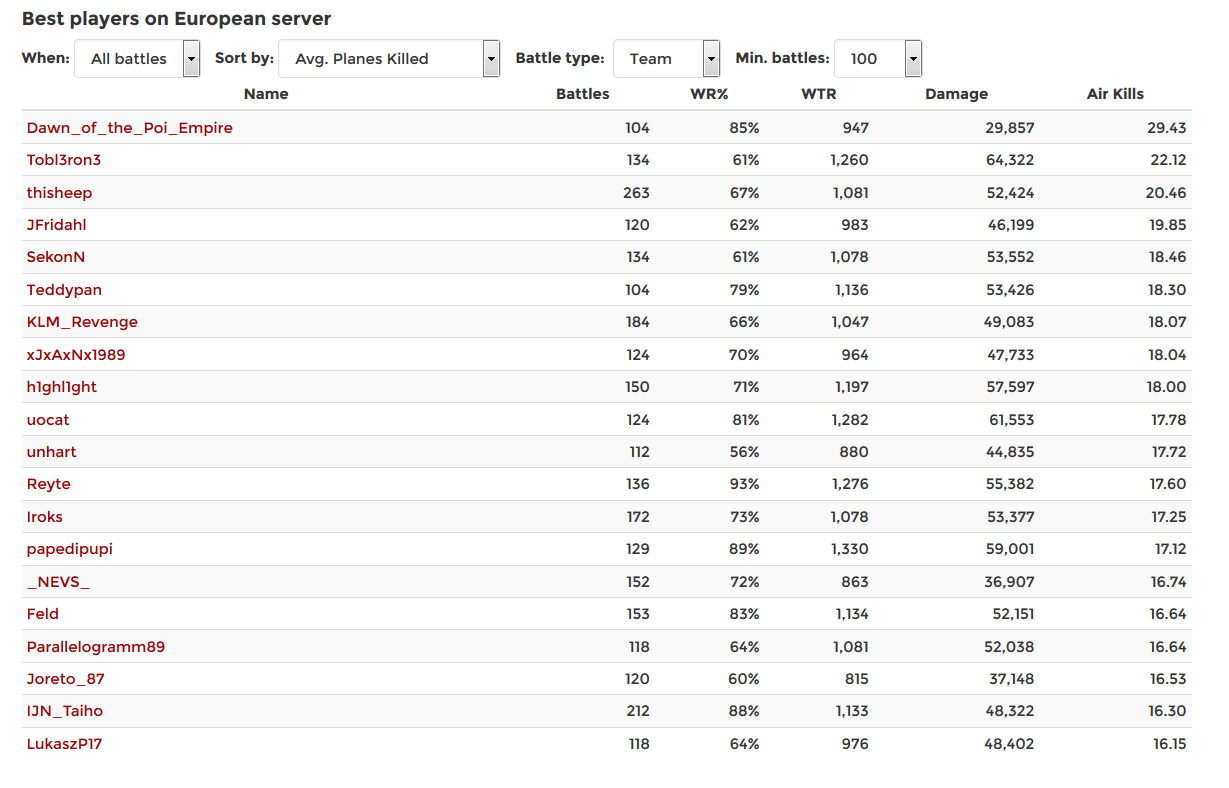Expand the Sort by Avg. Planes Killed dropdown
The width and height of the screenshot is (1229, 788).
389,59
